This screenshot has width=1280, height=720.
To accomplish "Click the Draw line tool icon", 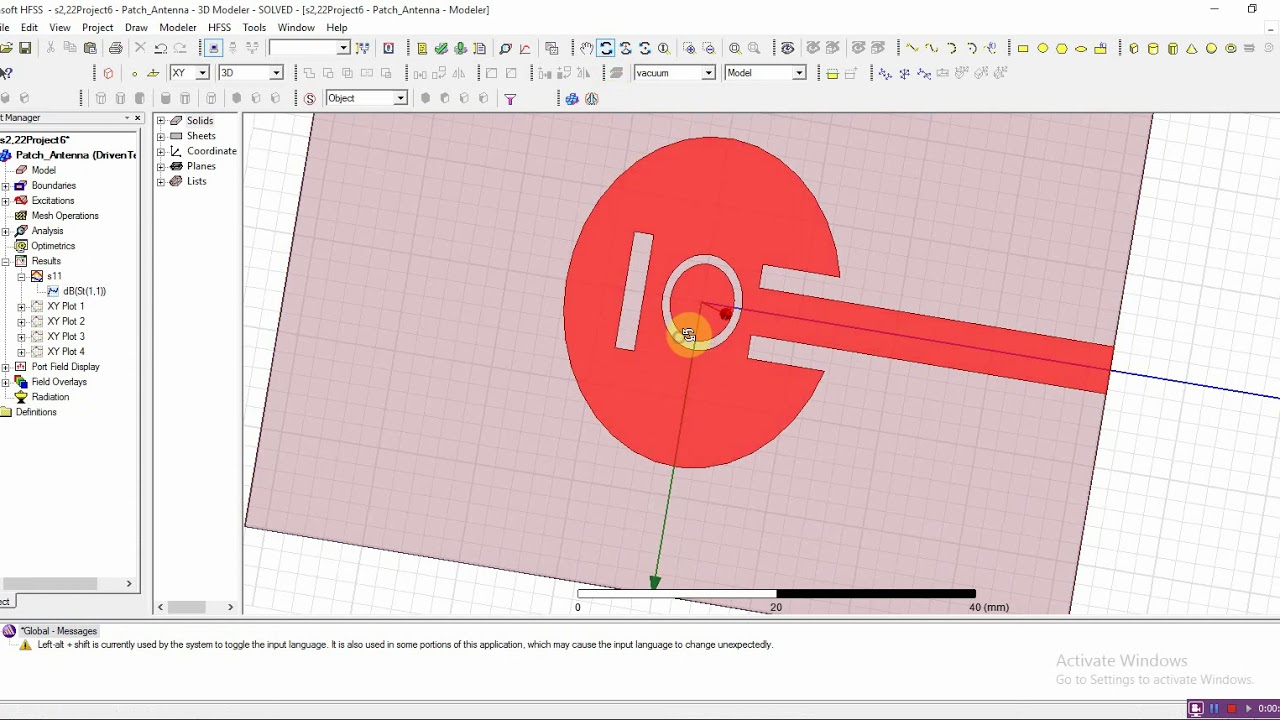I will (912, 48).
